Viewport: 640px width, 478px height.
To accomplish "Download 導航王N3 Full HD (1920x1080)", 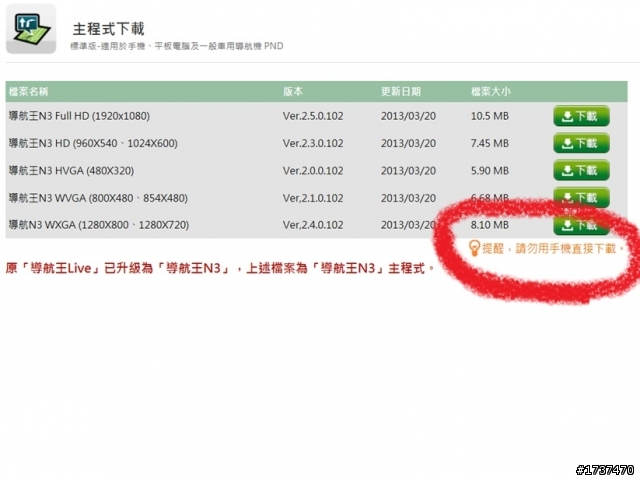I will click(581, 116).
